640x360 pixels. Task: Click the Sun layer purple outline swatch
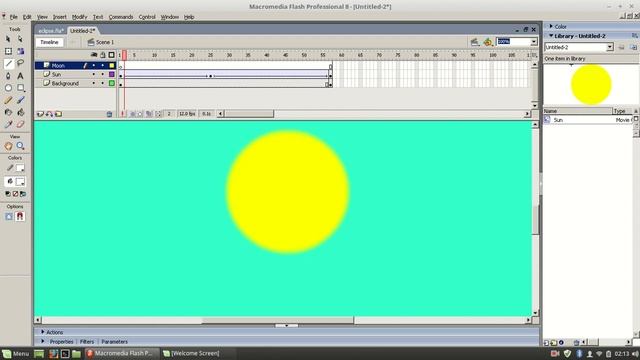pyautogui.click(x=111, y=74)
